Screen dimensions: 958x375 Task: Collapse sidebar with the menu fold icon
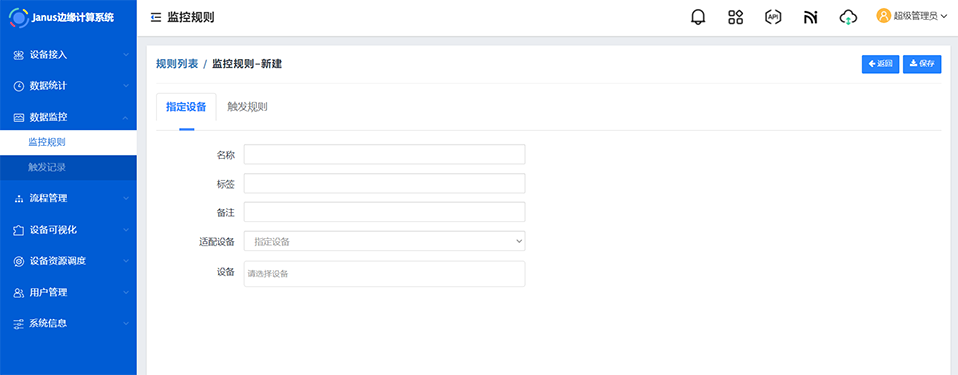tap(156, 18)
